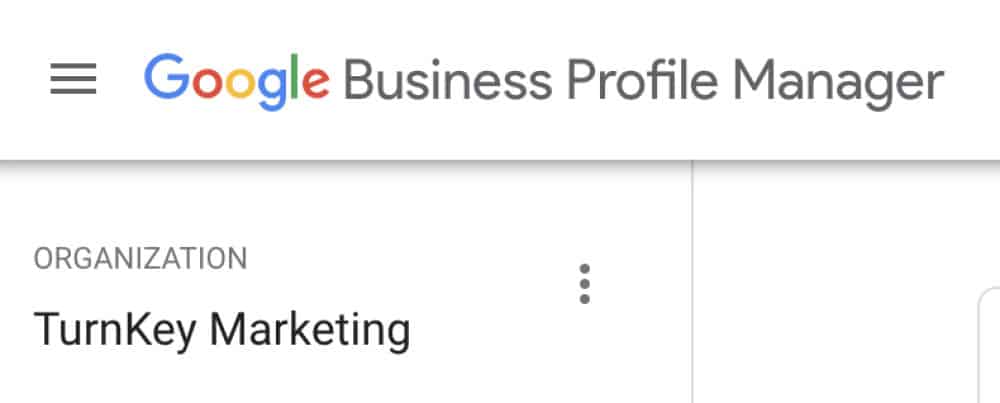This screenshot has height=403, width=1000.
Task: Click the red letter e of the Google logo
Action: pyautogui.click(x=316, y=84)
